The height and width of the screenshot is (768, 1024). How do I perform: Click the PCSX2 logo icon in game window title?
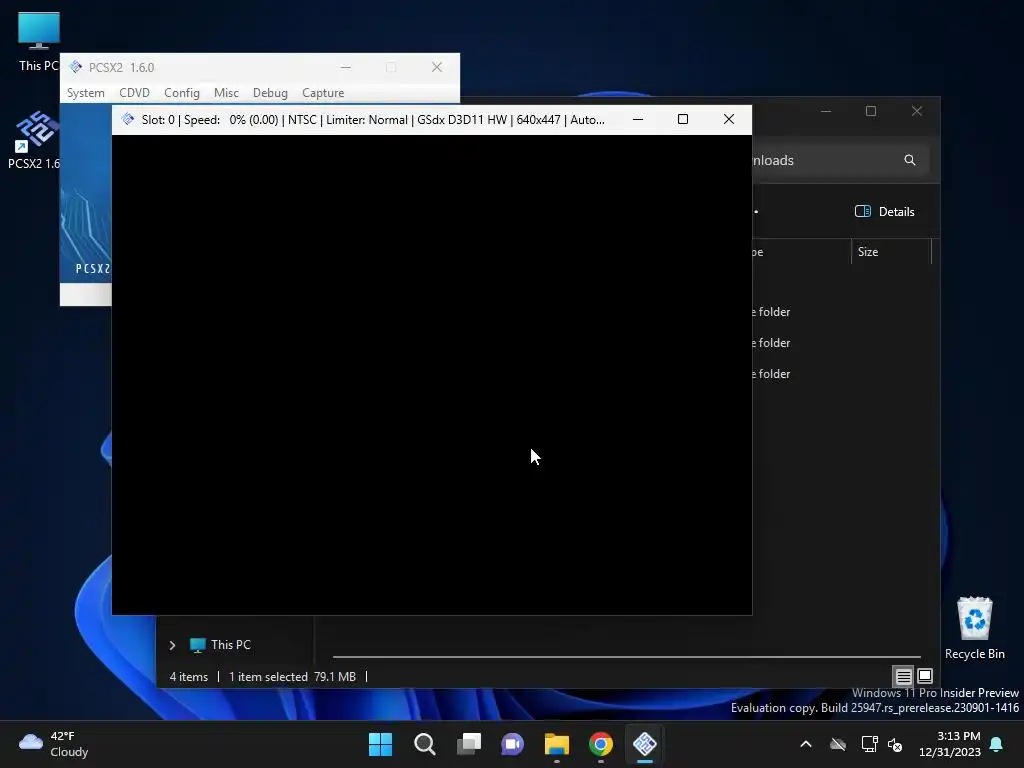[x=128, y=120]
